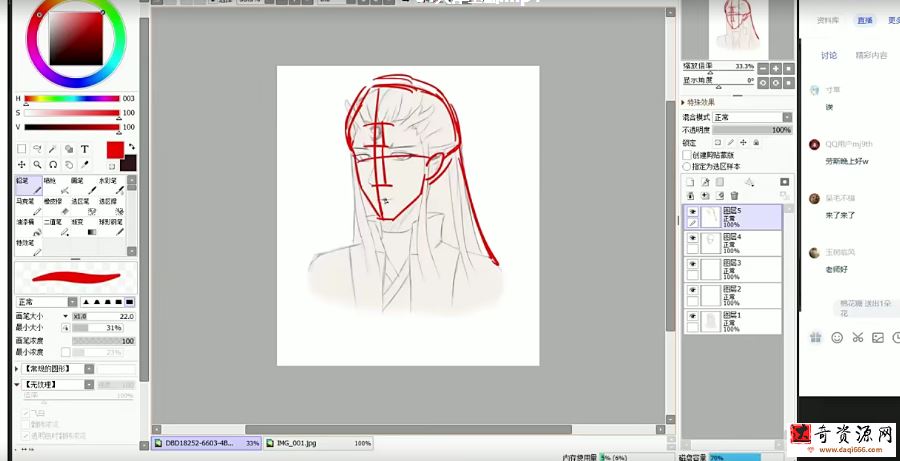The image size is (900, 461).
Task: Expand the 特殊效果 section
Action: pos(684,102)
